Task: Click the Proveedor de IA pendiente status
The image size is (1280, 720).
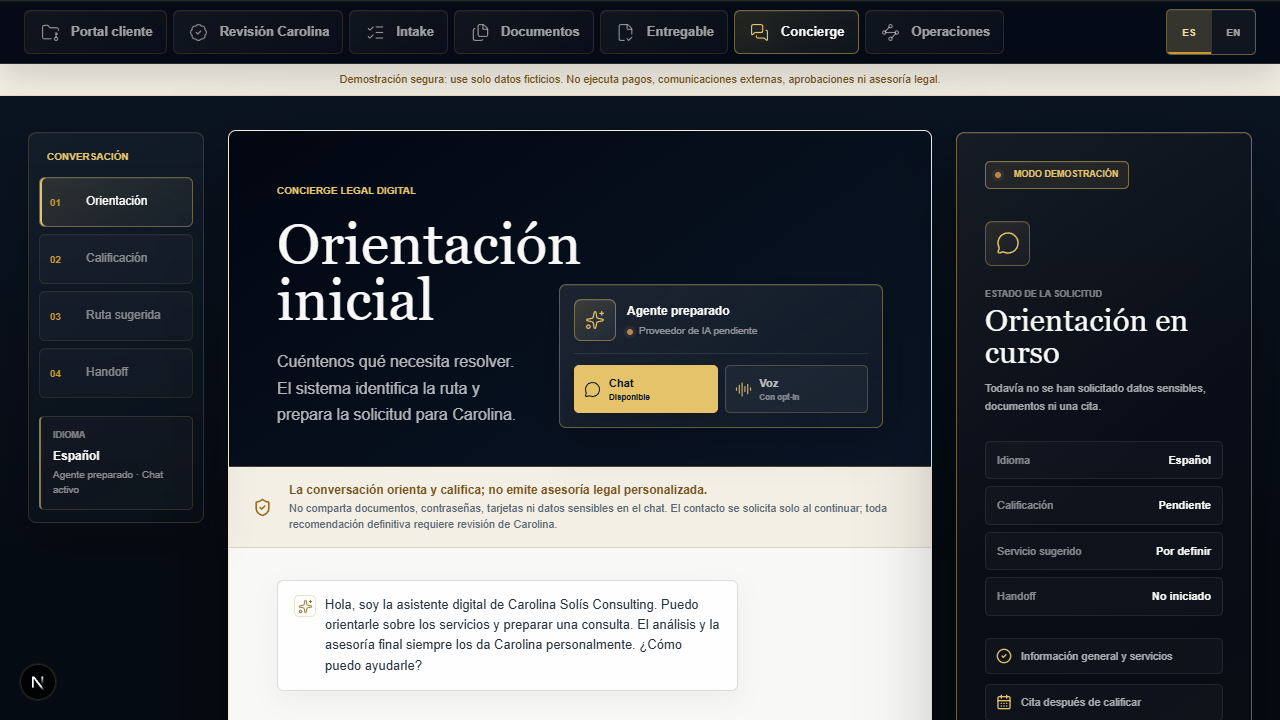Action: pyautogui.click(x=691, y=331)
